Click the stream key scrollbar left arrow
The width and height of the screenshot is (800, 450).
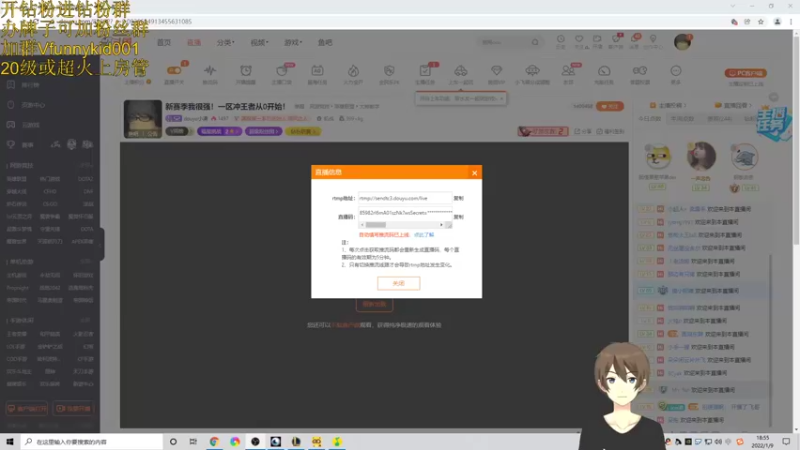point(362,225)
